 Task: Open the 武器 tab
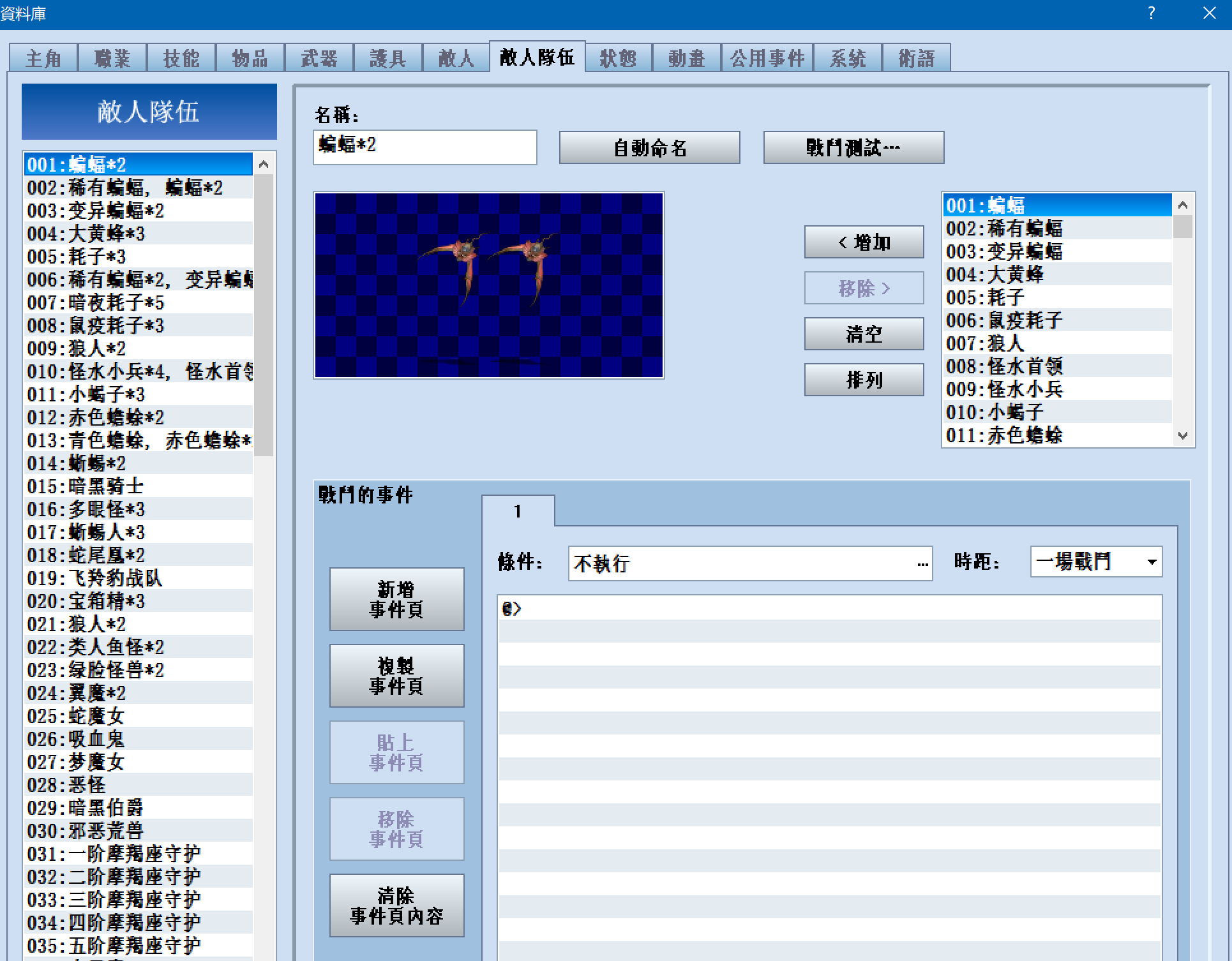(x=319, y=59)
